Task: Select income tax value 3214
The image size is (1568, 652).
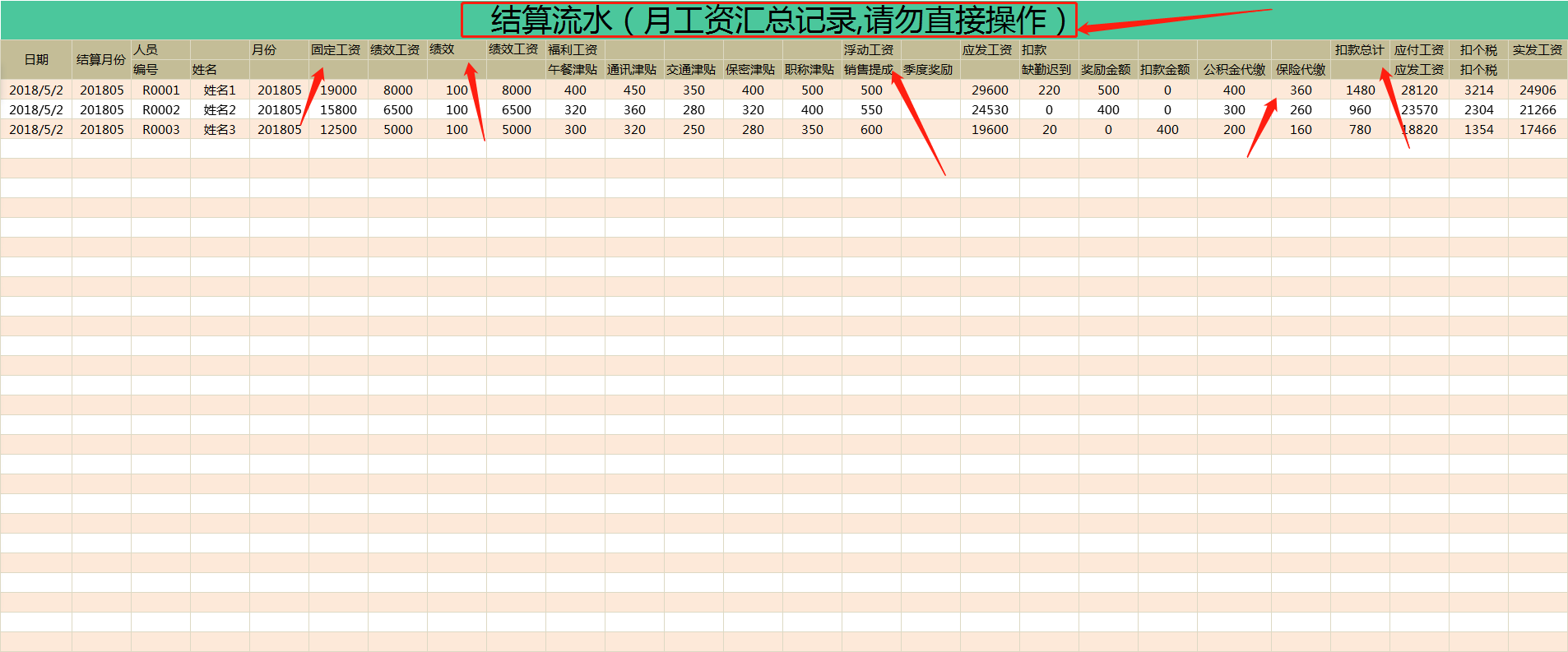Action: tap(1478, 90)
